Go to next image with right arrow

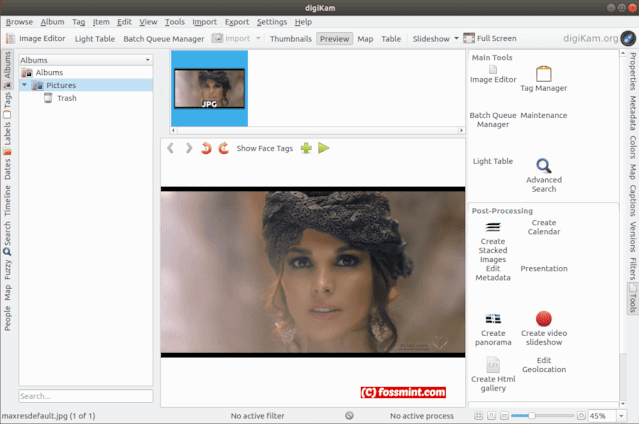[x=189, y=148]
